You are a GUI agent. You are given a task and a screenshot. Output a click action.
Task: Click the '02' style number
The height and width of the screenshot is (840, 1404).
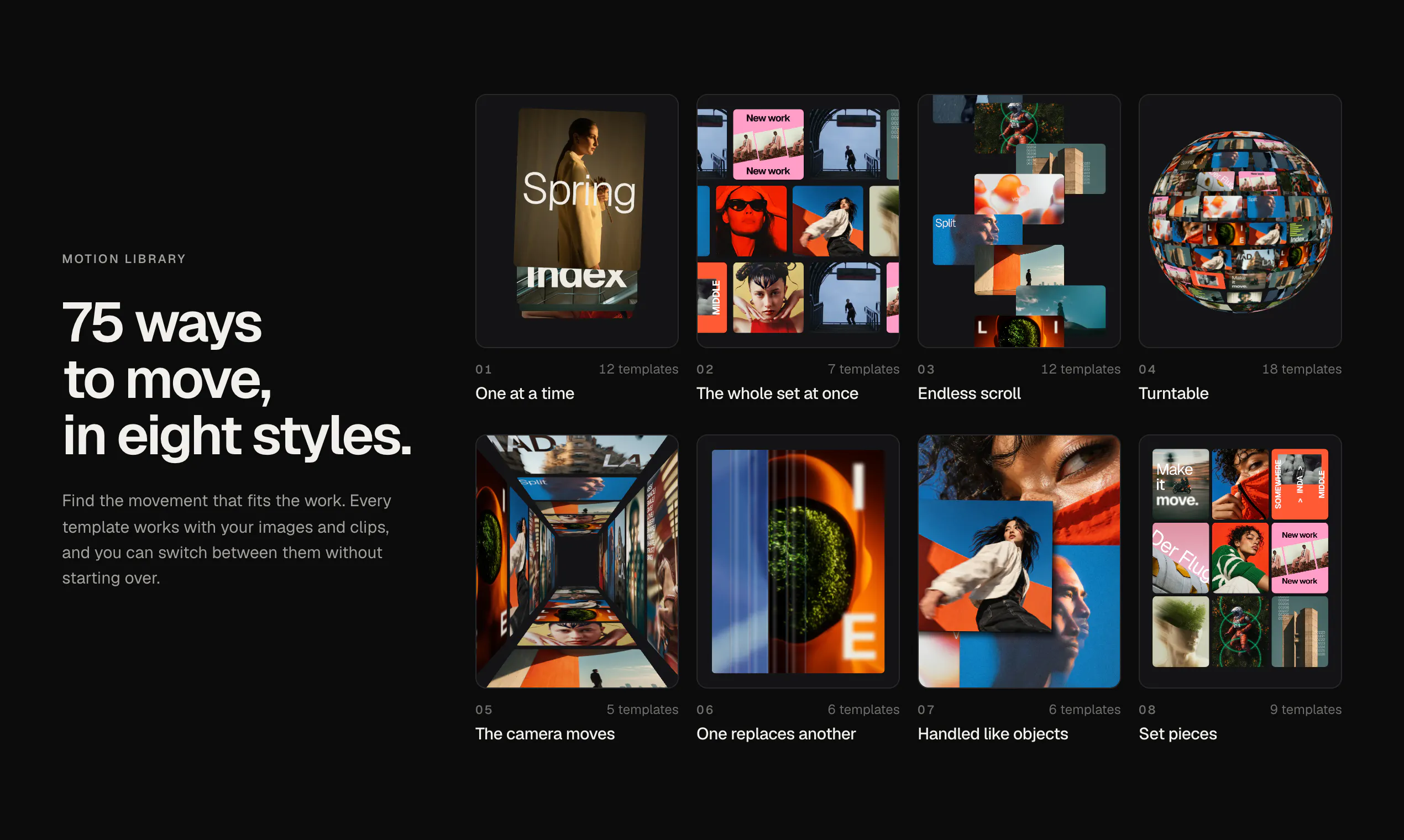[x=705, y=370]
